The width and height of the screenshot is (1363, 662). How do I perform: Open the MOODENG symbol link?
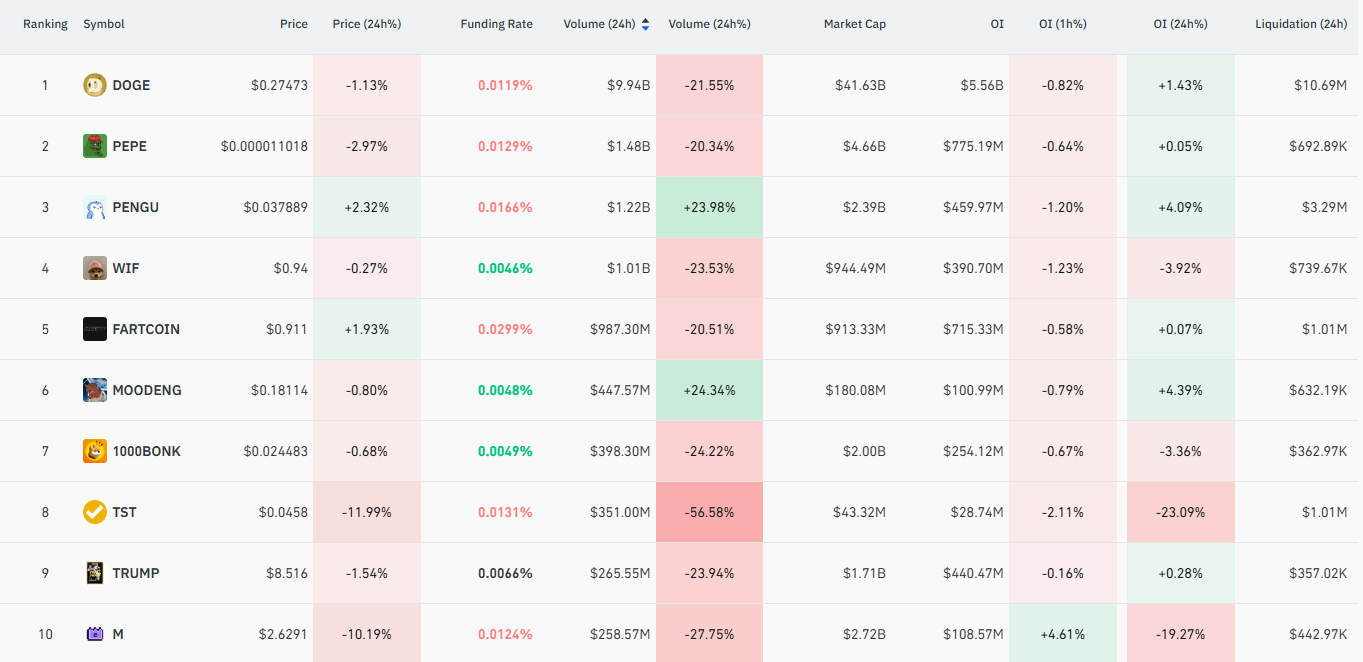[x=147, y=390]
